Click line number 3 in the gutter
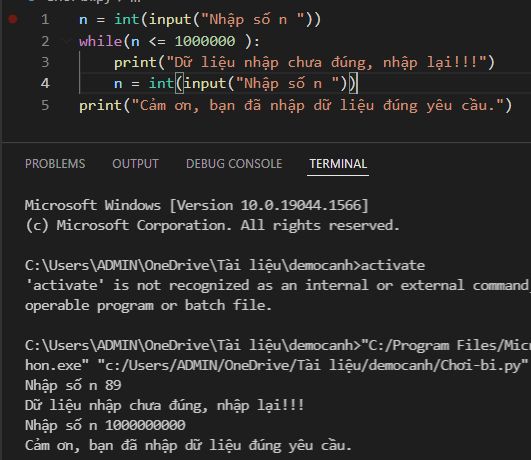The width and height of the screenshot is (531, 460). (x=45, y=62)
